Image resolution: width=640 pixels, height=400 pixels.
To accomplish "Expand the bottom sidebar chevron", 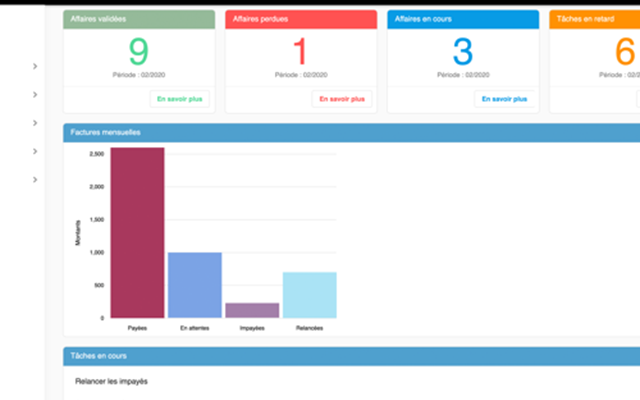I will pyautogui.click(x=35, y=180).
